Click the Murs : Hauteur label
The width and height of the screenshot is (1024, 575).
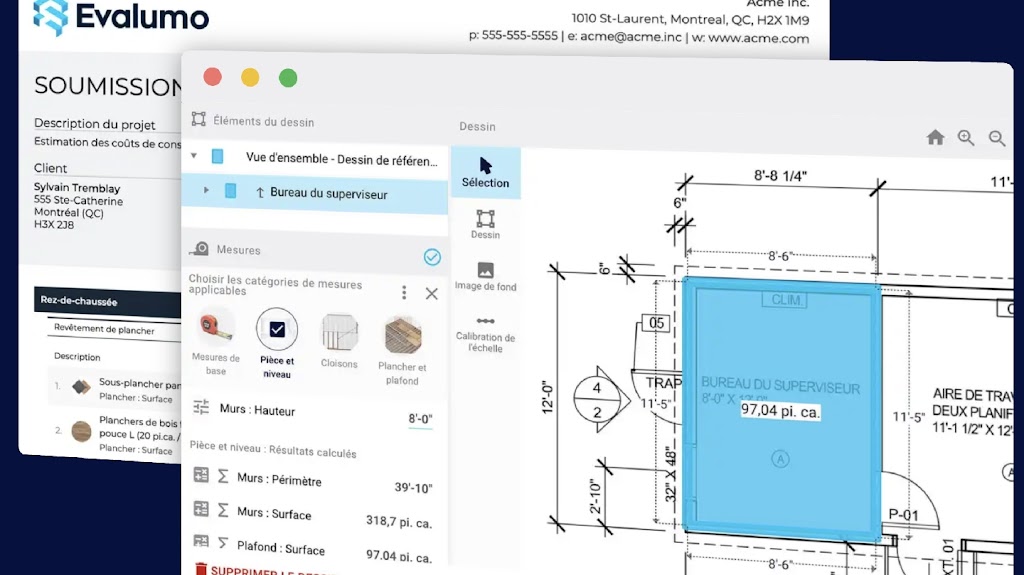point(257,410)
